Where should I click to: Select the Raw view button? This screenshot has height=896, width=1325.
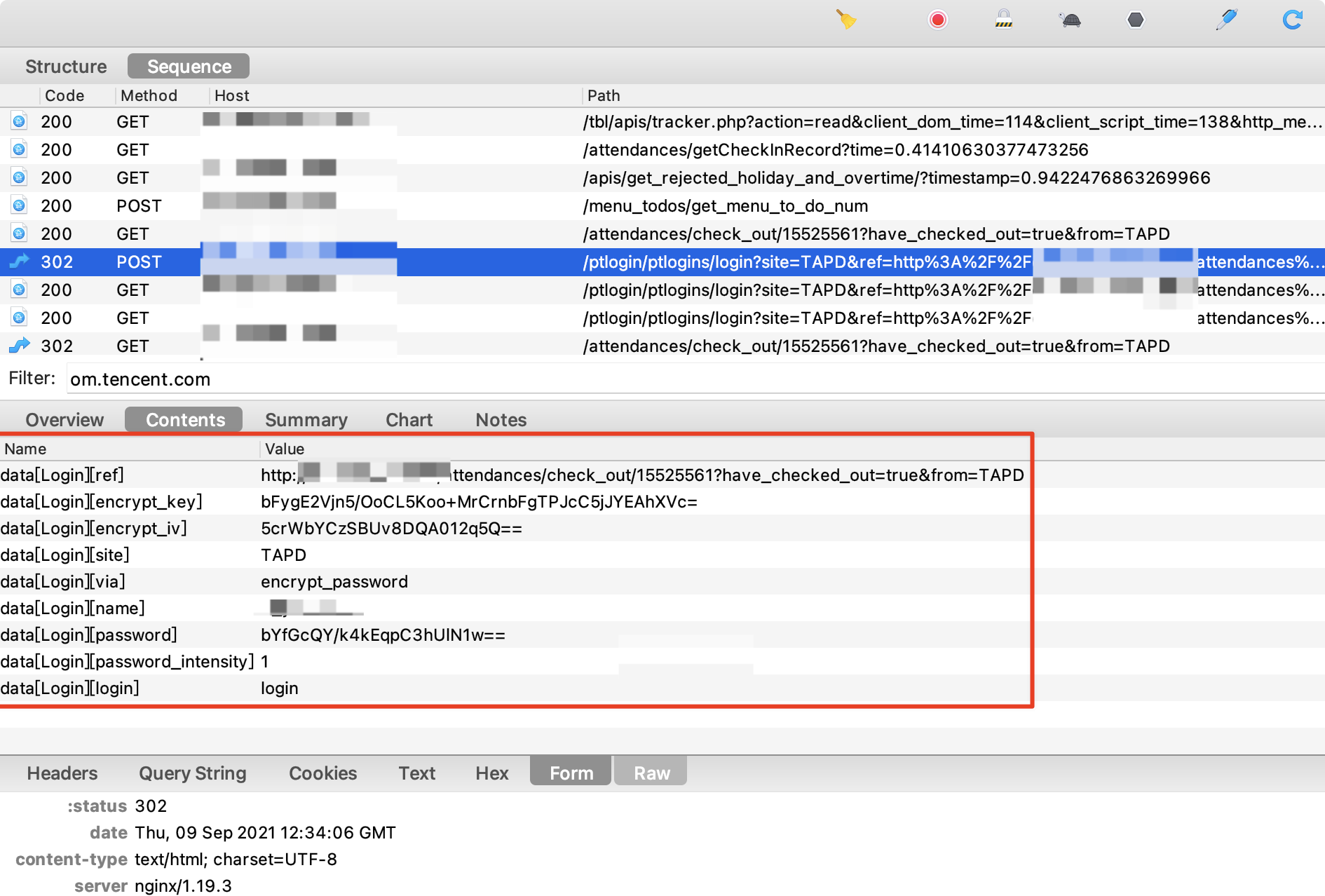click(650, 772)
